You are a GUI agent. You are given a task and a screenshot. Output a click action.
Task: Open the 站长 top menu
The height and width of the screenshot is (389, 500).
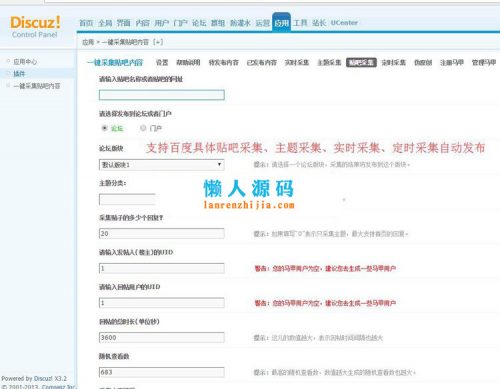[x=319, y=23]
